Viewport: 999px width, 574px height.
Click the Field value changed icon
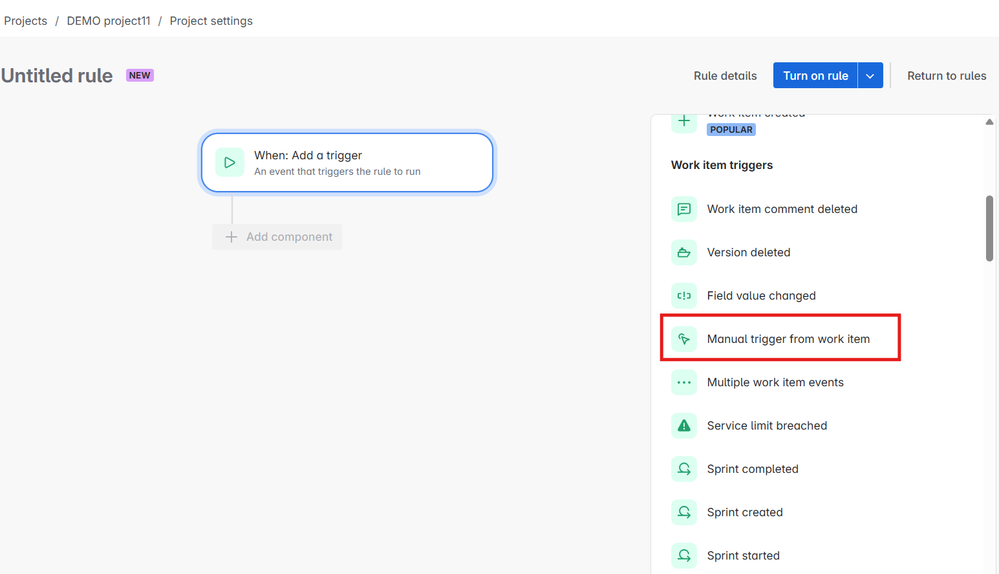click(x=684, y=296)
